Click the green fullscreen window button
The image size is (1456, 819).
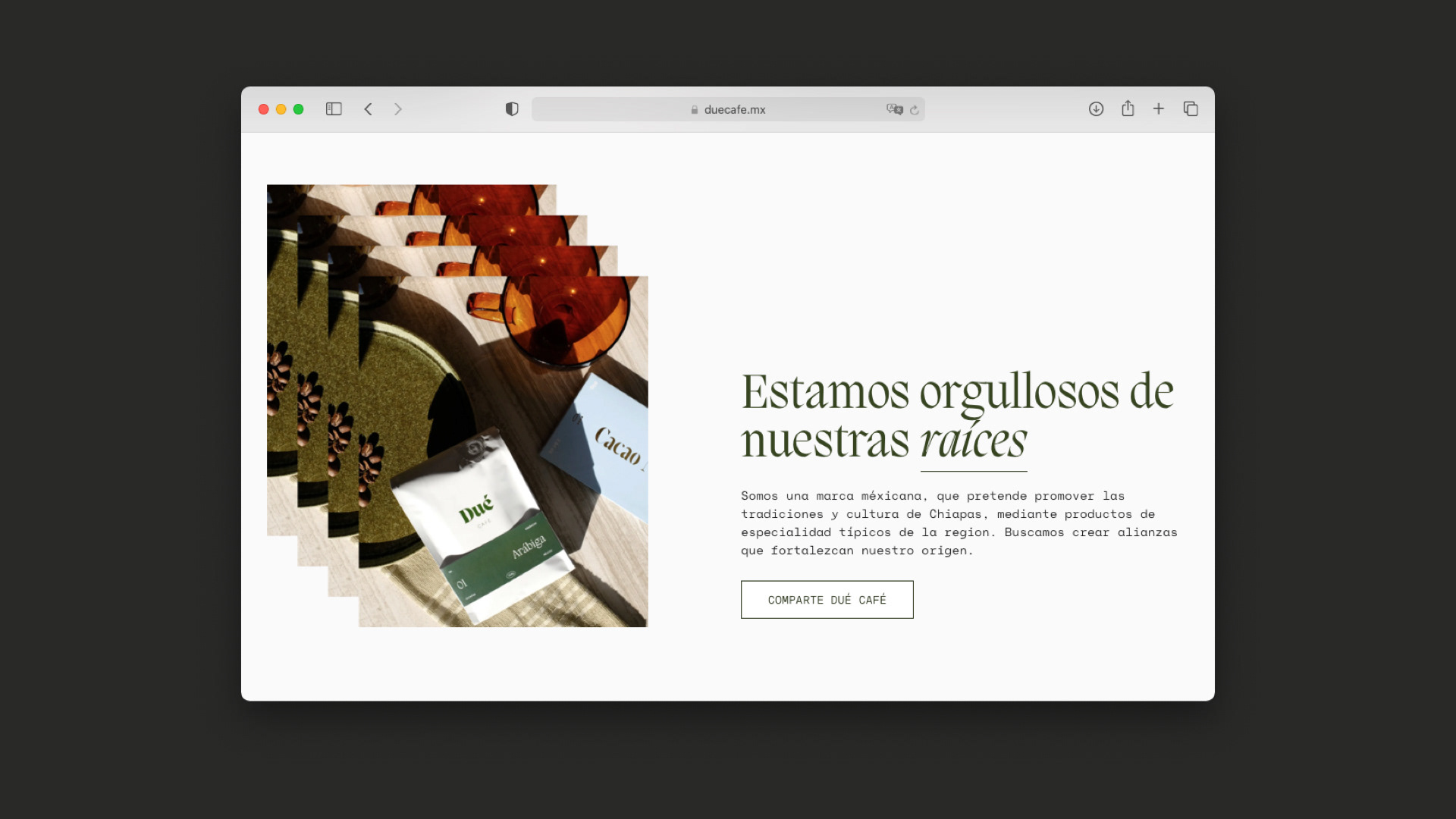(298, 109)
